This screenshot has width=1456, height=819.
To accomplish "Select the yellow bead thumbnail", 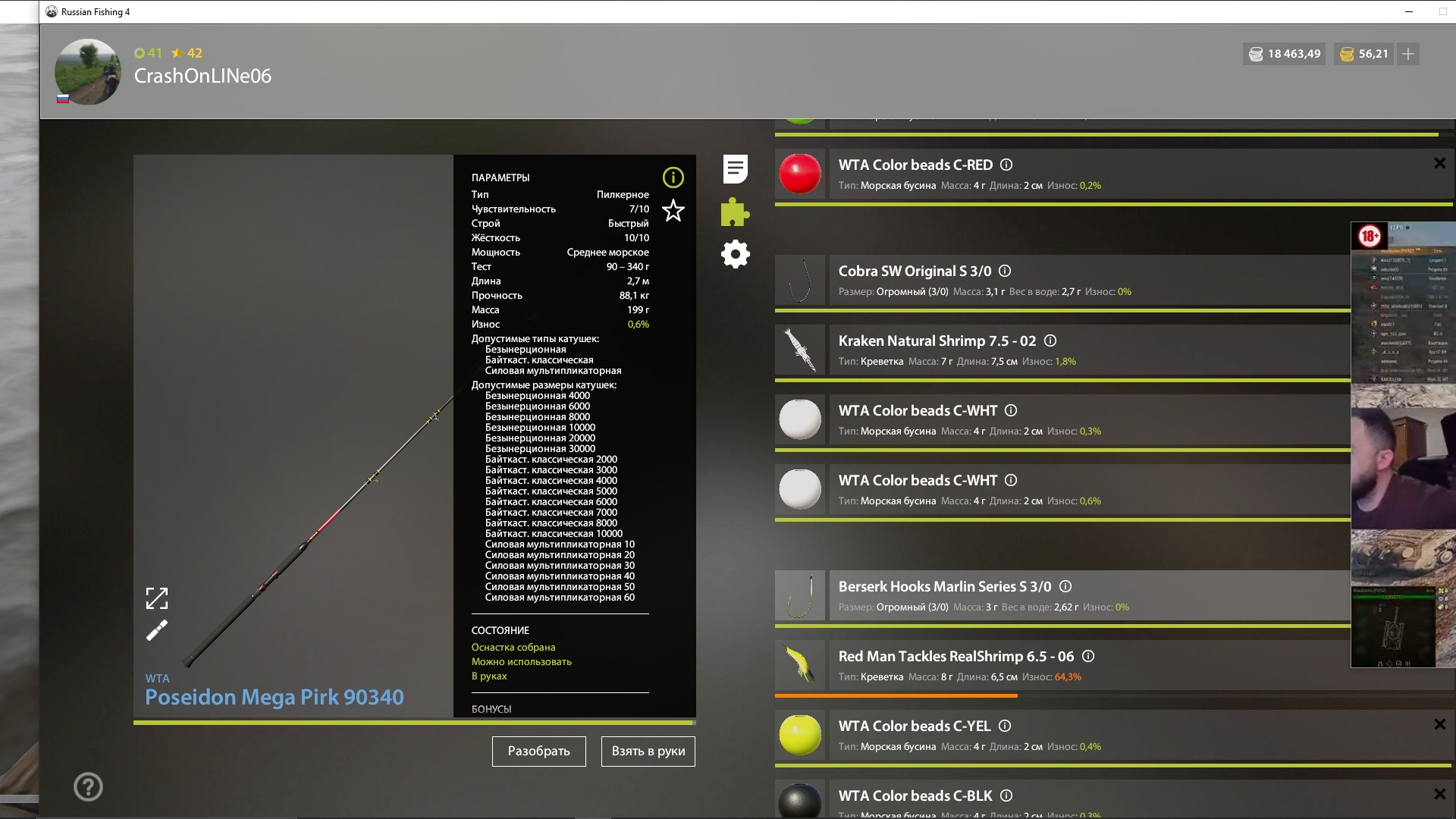I will pos(800,735).
